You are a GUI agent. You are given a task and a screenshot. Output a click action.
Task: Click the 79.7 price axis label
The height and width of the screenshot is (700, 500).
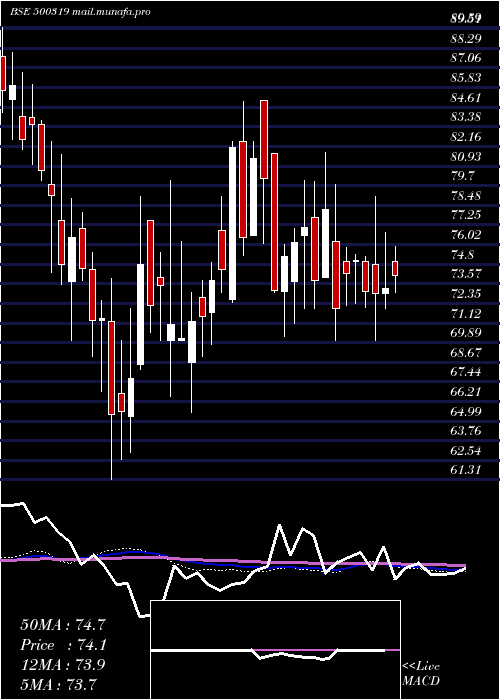pos(462,176)
